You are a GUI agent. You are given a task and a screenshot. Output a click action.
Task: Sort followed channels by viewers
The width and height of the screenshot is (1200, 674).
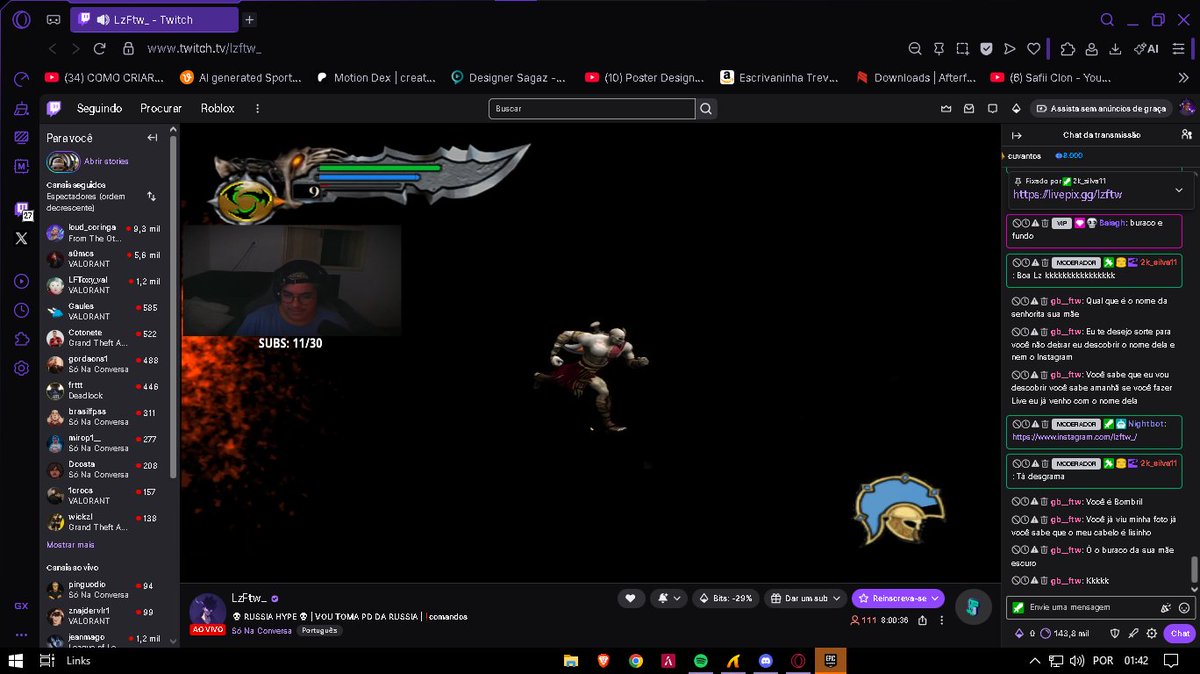pyautogui.click(x=151, y=196)
